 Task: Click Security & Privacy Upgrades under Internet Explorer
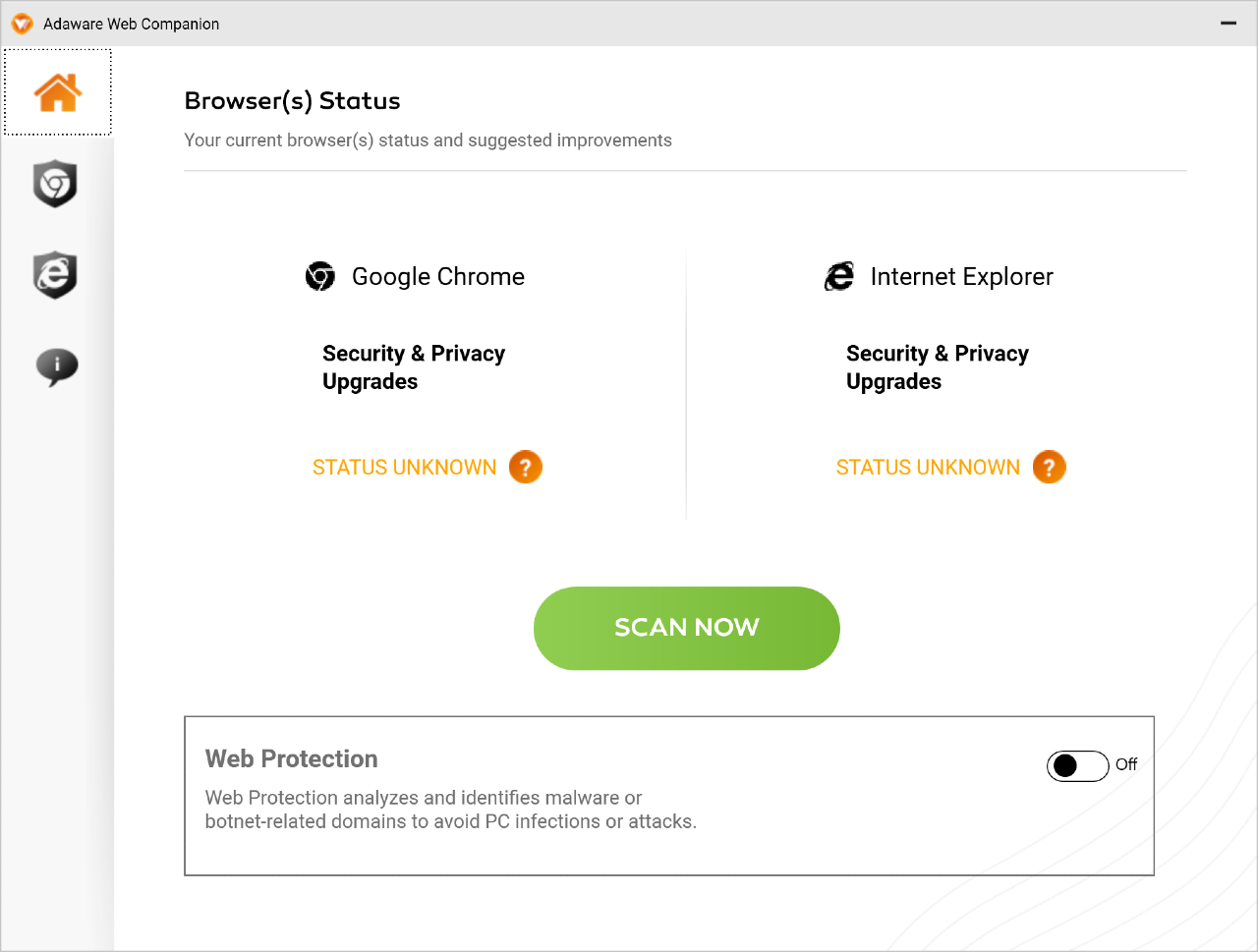pos(938,367)
